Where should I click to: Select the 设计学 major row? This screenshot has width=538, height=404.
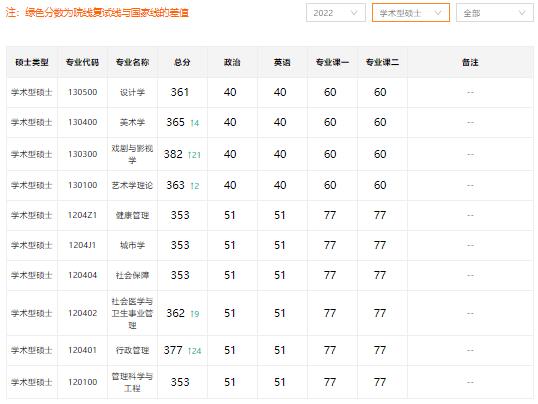[270, 92]
